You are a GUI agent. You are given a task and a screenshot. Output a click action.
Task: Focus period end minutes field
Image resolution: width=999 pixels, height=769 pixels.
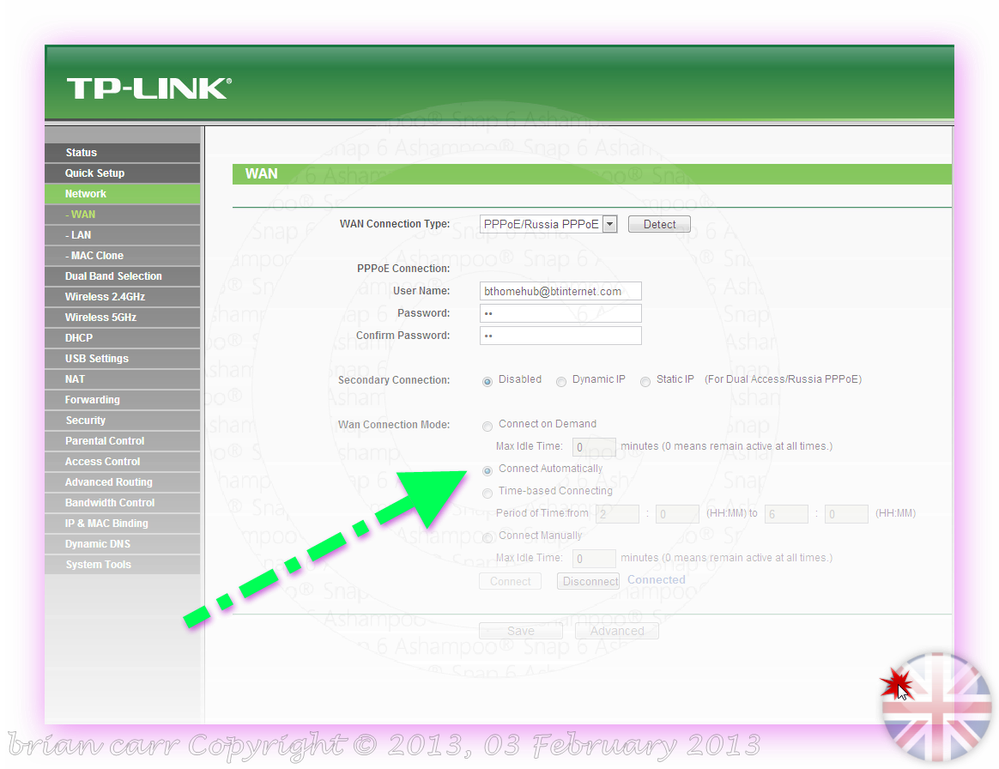click(846, 514)
